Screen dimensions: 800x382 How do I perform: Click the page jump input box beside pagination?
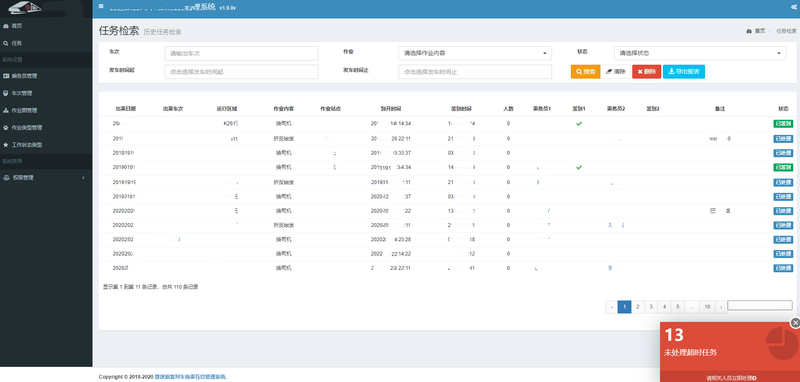coord(760,305)
